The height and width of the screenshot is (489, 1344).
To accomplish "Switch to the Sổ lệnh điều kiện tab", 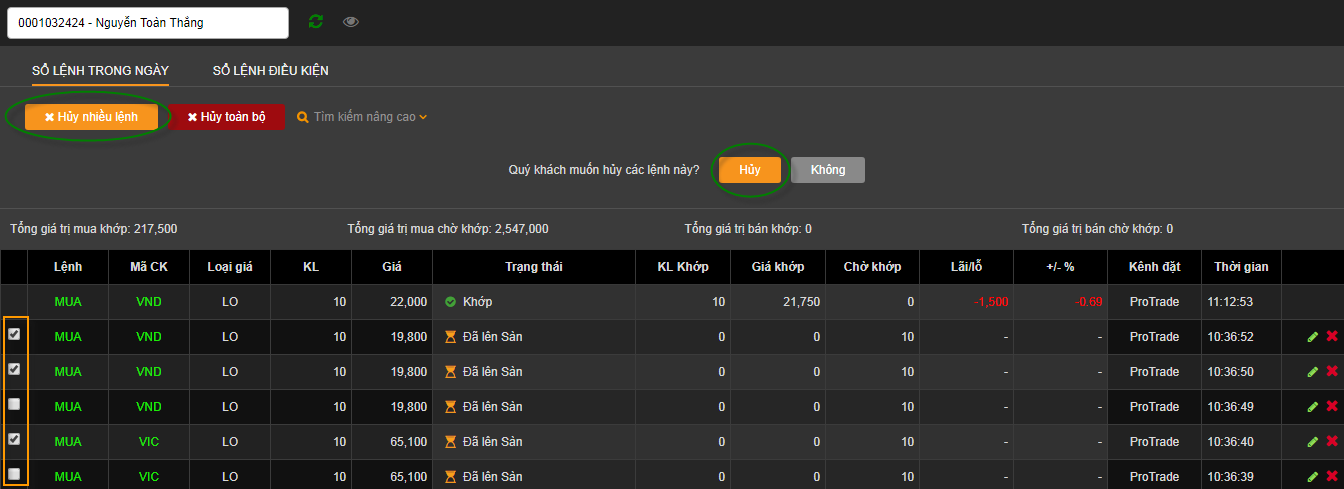I will coord(270,71).
